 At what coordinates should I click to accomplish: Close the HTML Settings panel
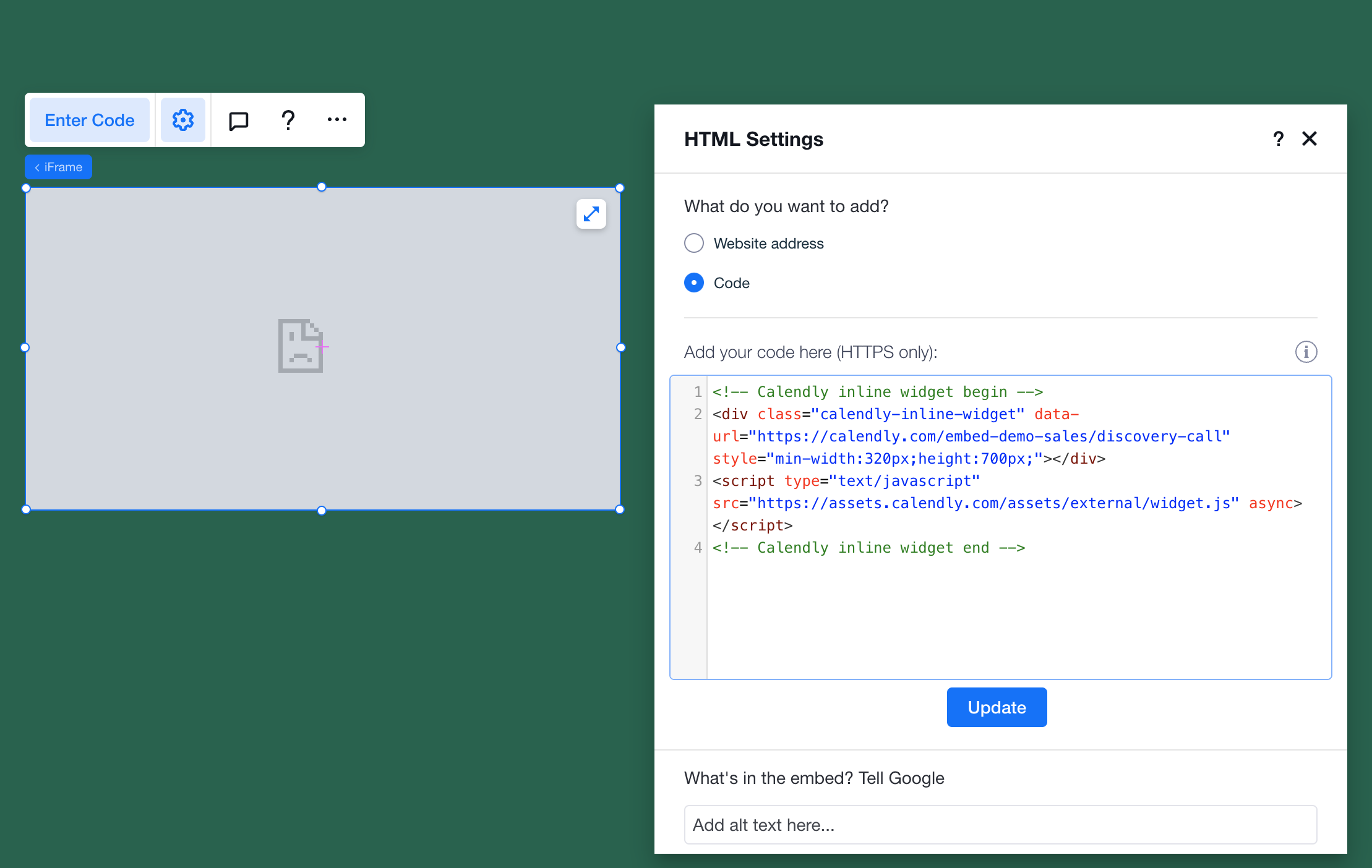point(1309,138)
